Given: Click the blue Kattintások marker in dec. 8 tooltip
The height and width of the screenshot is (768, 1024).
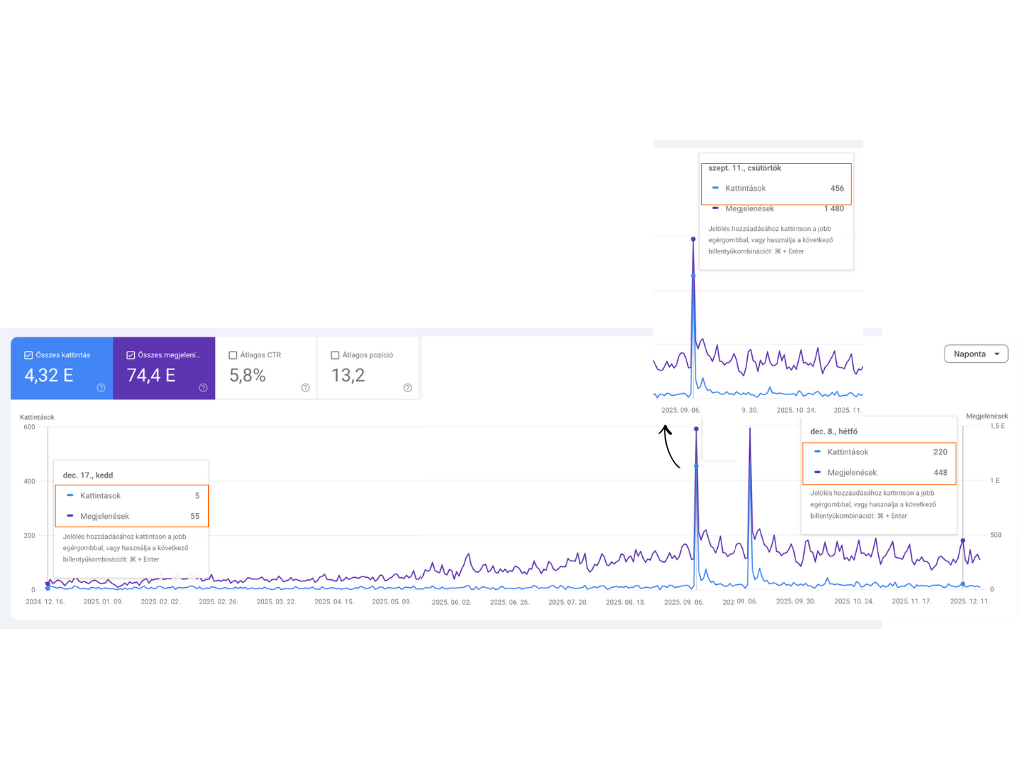Looking at the screenshot, I should click(818, 451).
